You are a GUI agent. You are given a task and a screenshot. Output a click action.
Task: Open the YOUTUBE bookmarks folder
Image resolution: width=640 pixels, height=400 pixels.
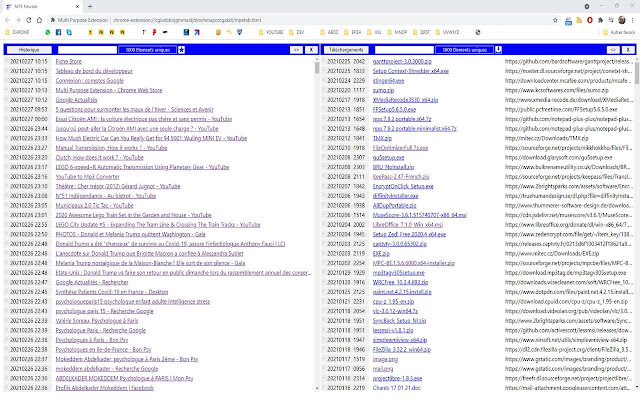pyautogui.click(x=271, y=32)
